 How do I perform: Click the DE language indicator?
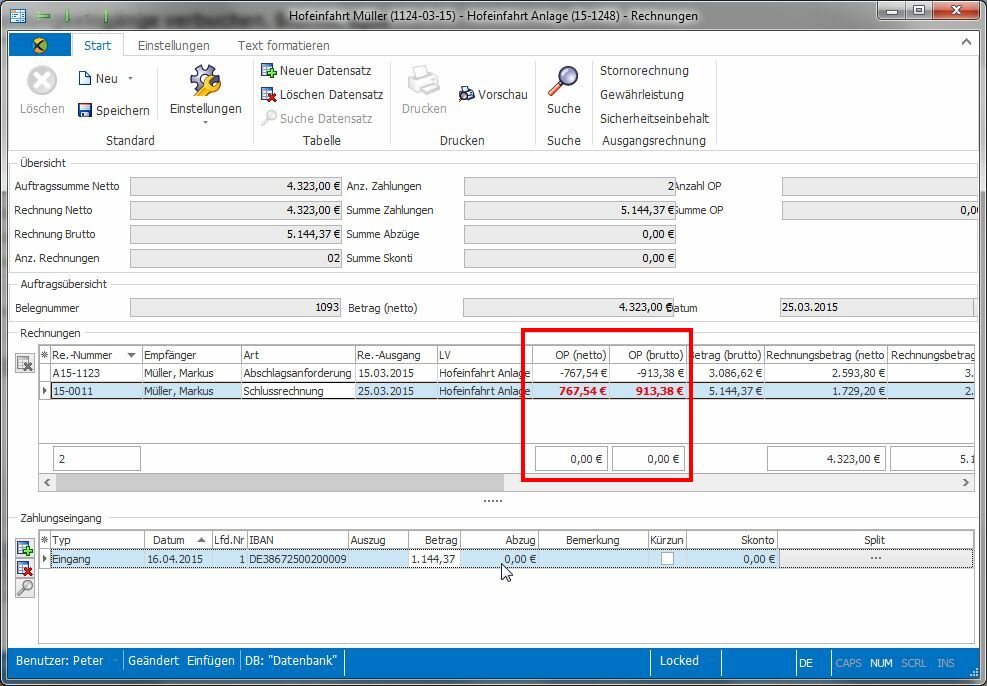[806, 663]
